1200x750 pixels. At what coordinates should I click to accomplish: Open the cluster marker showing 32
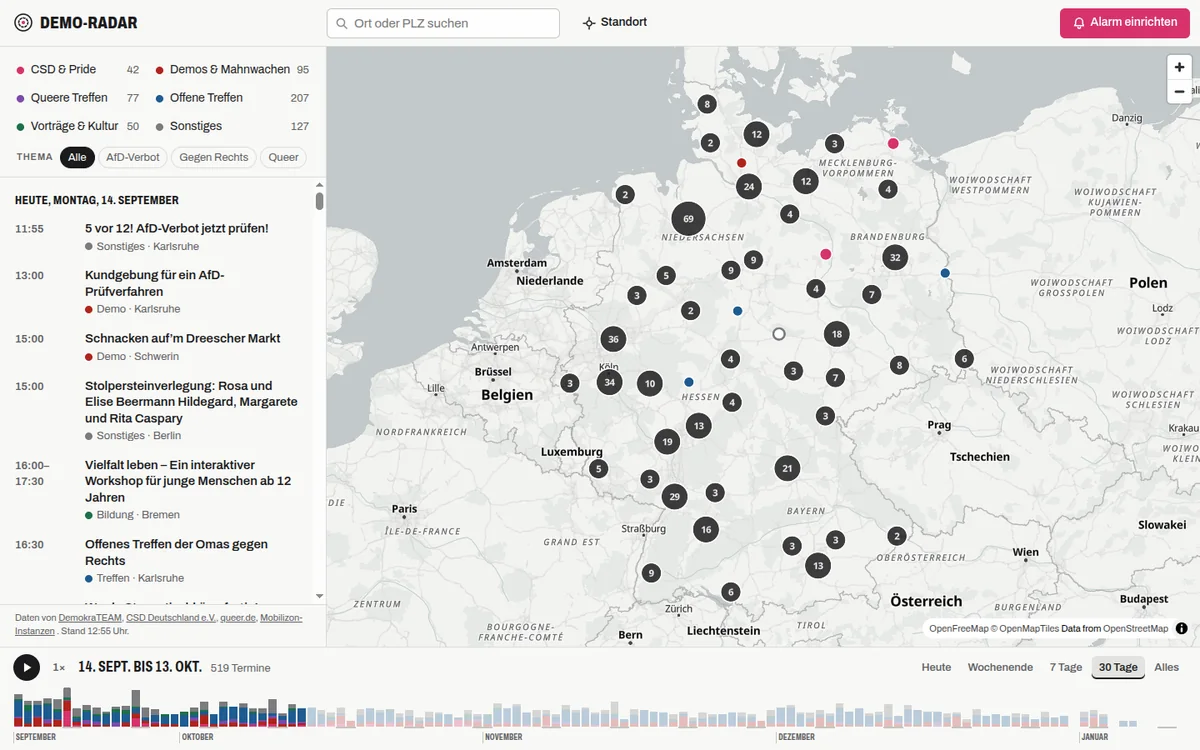point(895,257)
